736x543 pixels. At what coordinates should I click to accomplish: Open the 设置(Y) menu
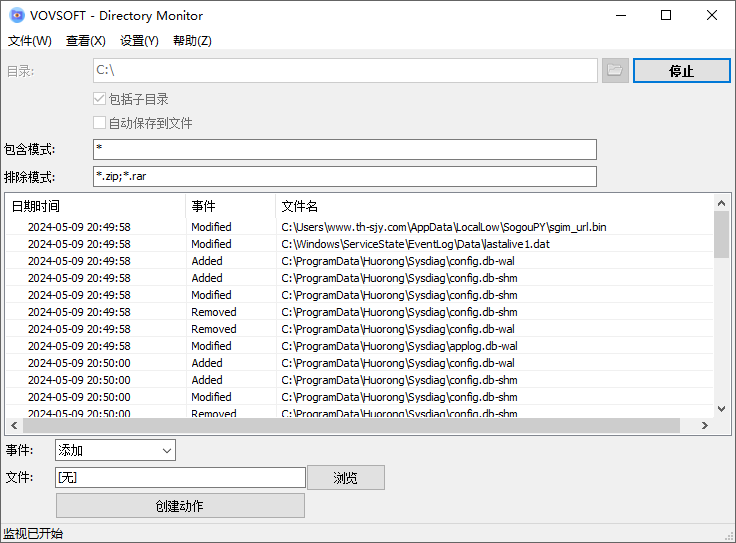click(139, 41)
